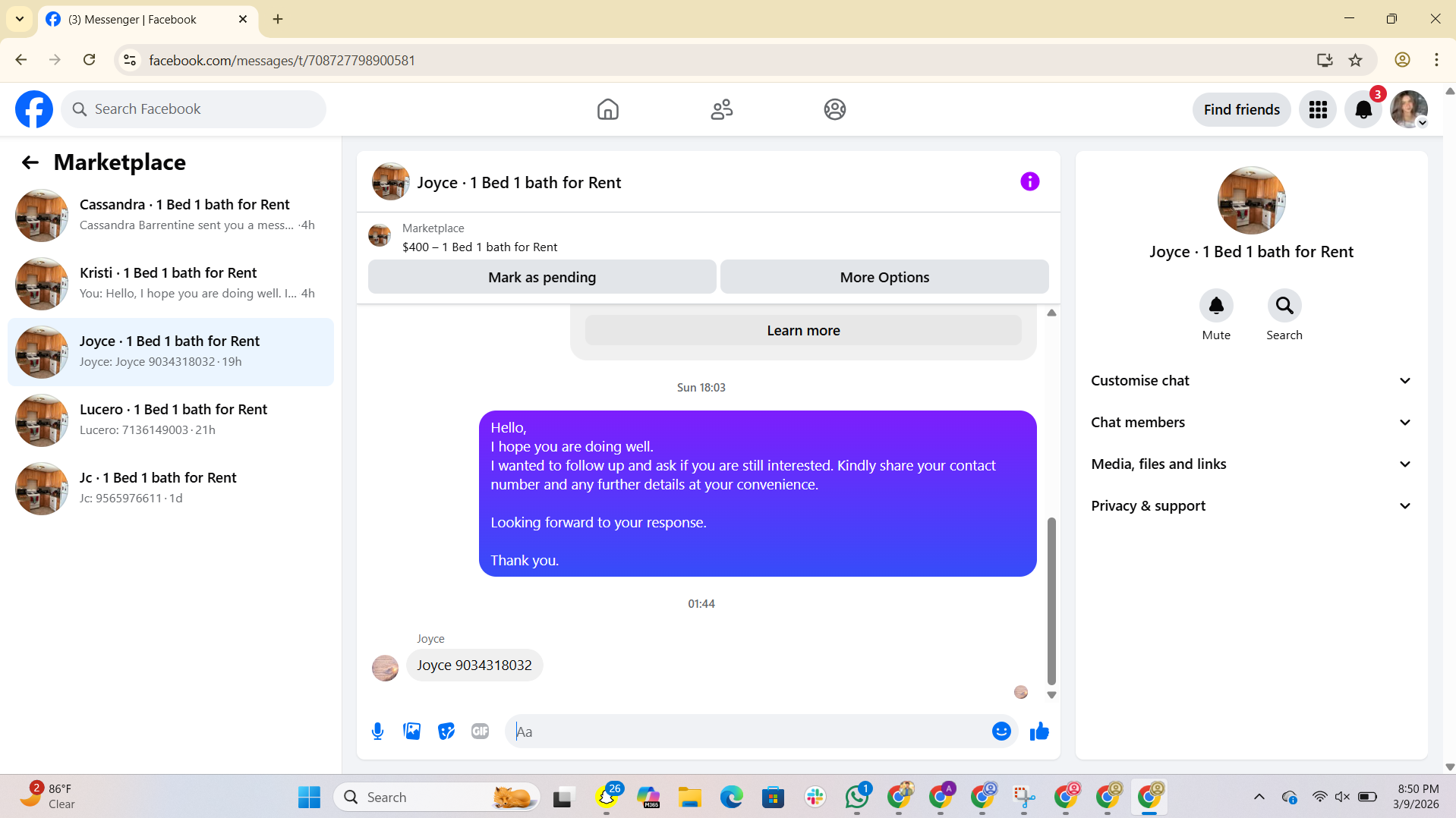Viewport: 1456px width, 818px height.
Task: Attach a photo file to message
Action: click(x=412, y=731)
